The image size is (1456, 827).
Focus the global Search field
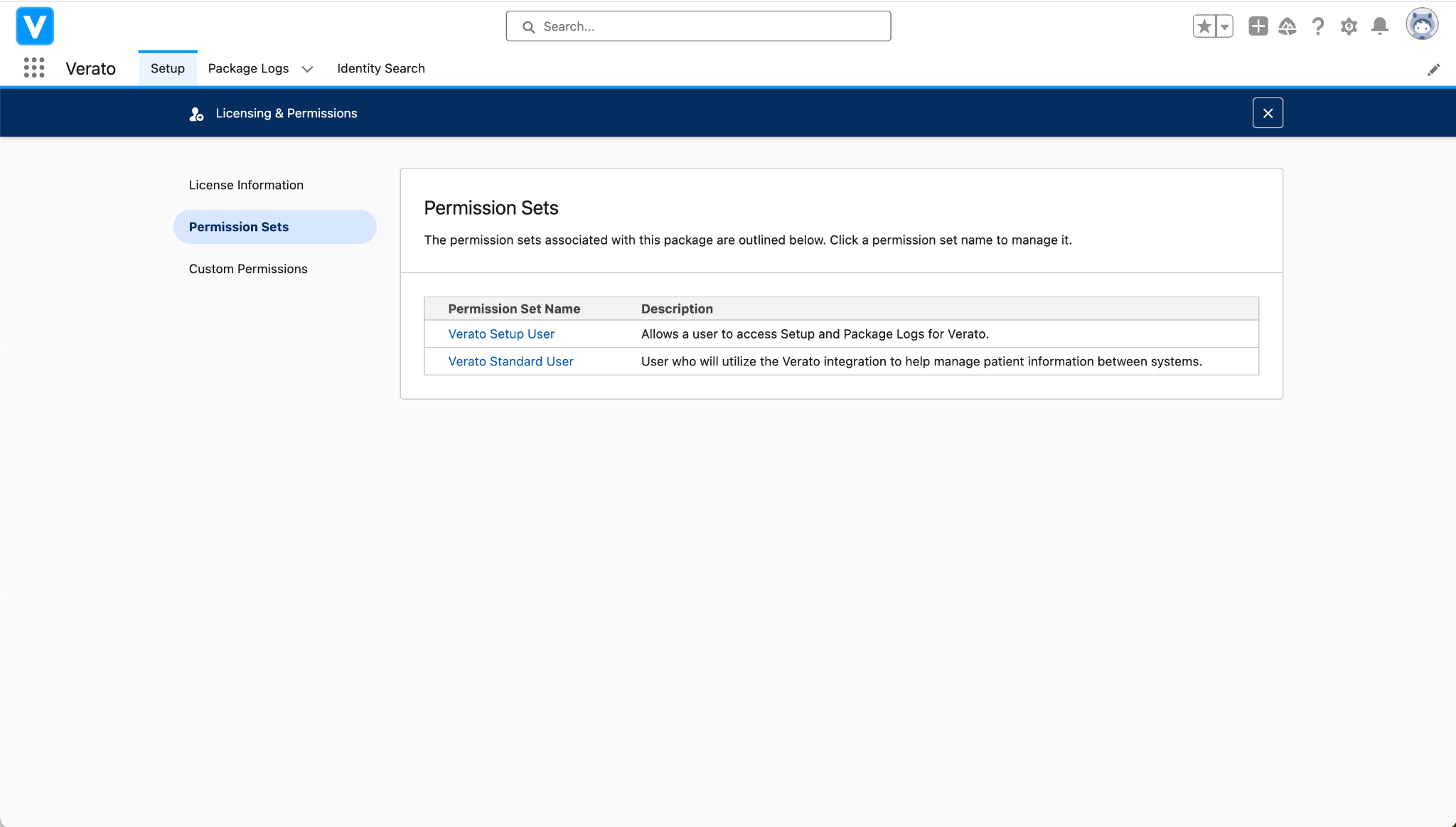[x=698, y=26]
